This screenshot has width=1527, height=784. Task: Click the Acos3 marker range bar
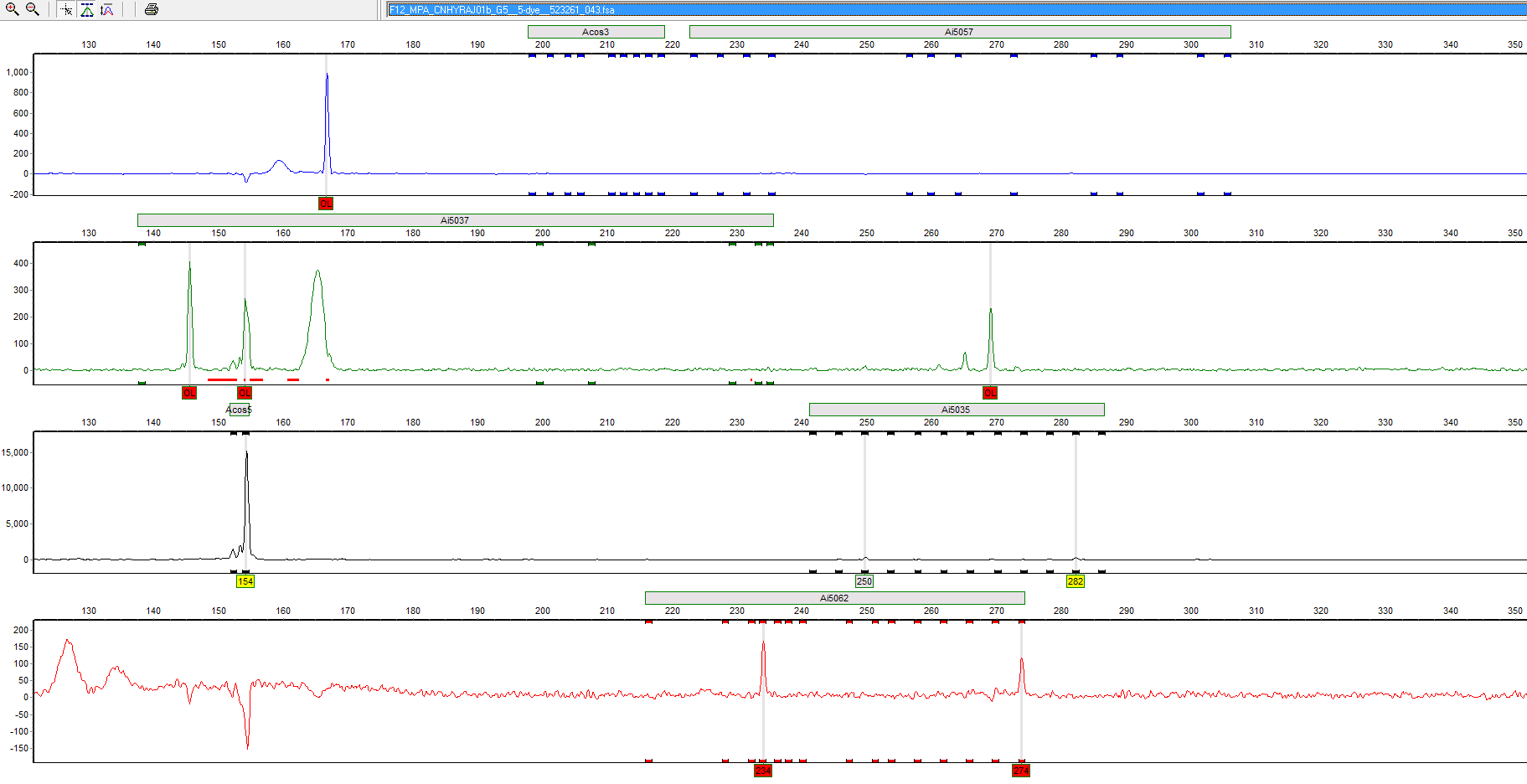[x=596, y=32]
